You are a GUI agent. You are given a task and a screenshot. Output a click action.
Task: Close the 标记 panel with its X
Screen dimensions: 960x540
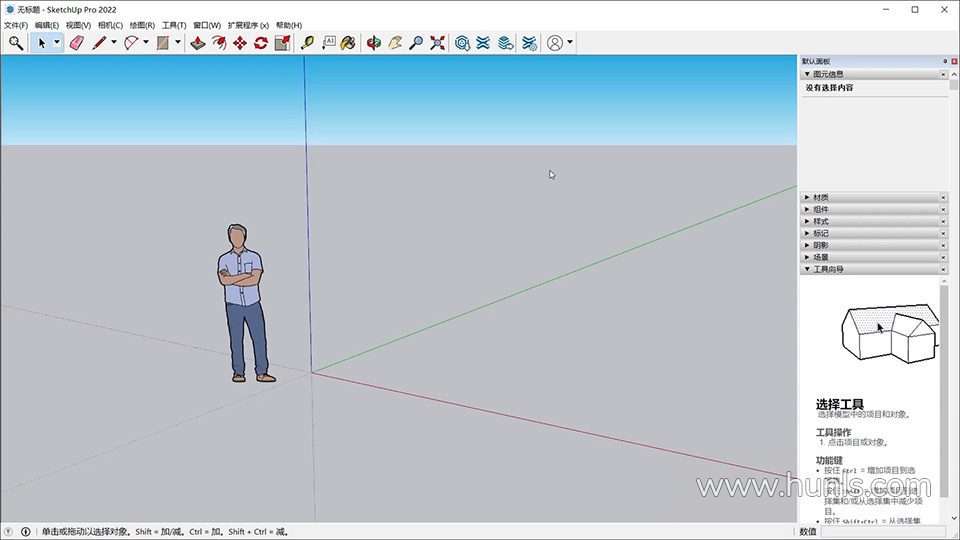click(x=943, y=233)
